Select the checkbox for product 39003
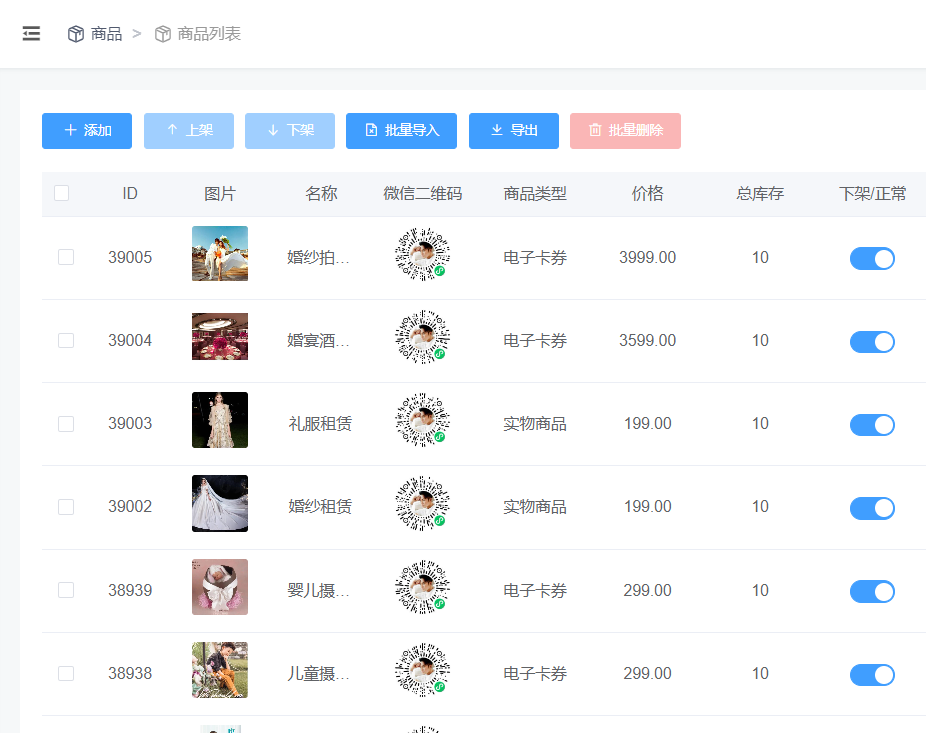 pos(66,423)
